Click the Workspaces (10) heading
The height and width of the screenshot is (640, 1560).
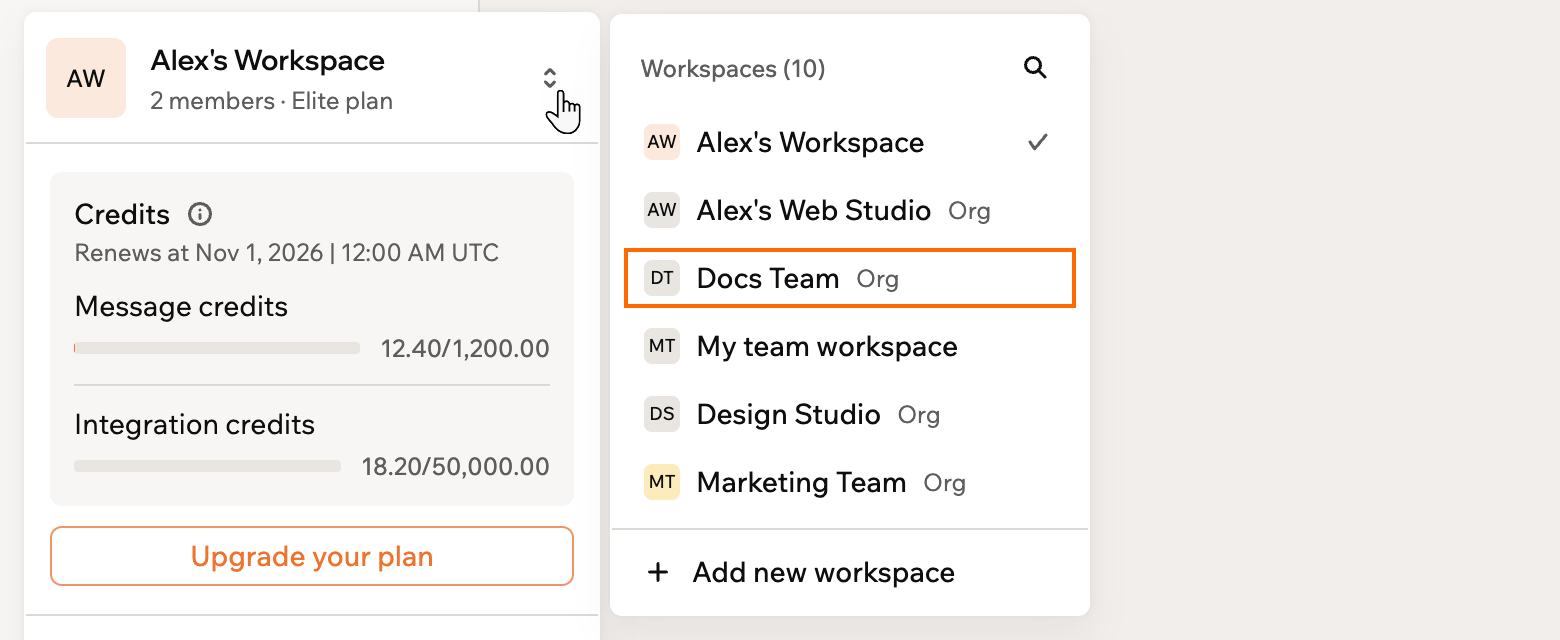point(733,69)
